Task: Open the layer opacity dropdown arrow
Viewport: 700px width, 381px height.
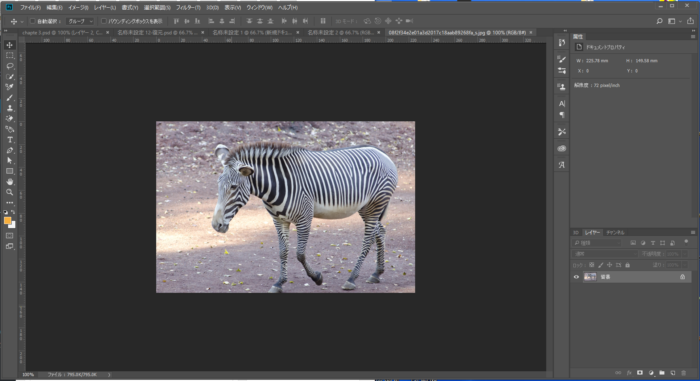Action: [x=685, y=254]
